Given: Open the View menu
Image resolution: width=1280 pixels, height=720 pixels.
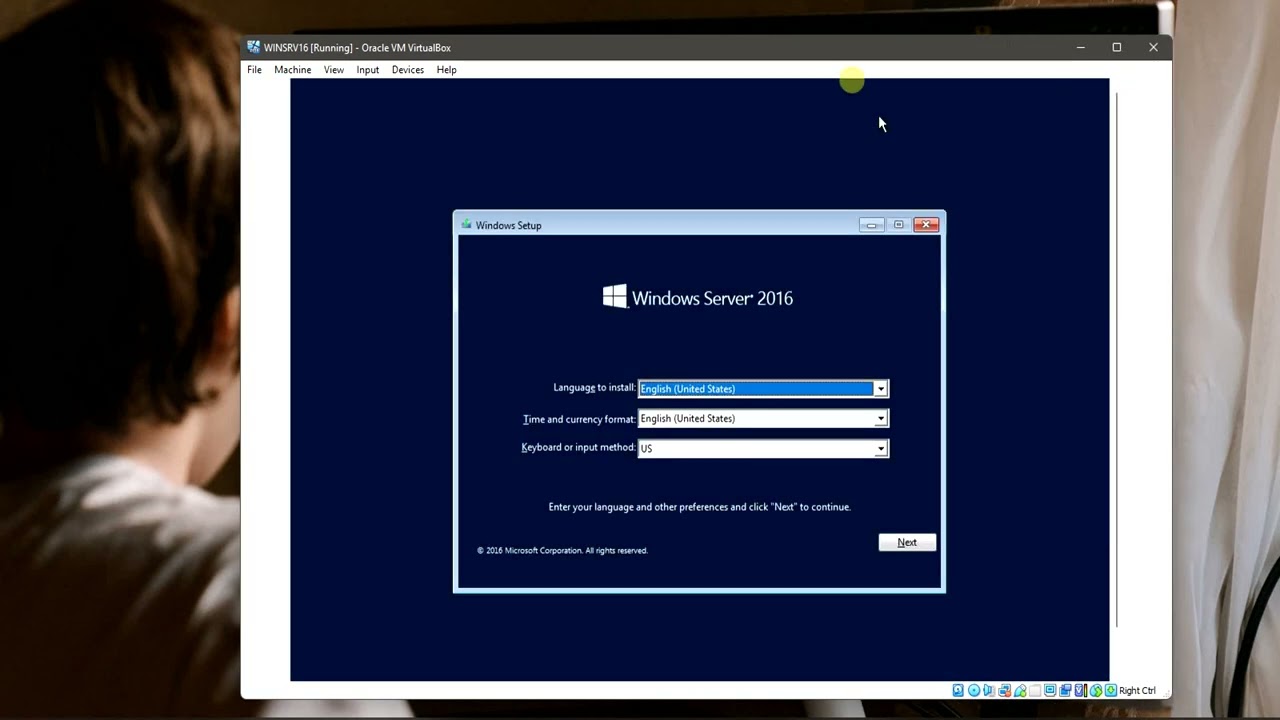Looking at the screenshot, I should tap(333, 70).
